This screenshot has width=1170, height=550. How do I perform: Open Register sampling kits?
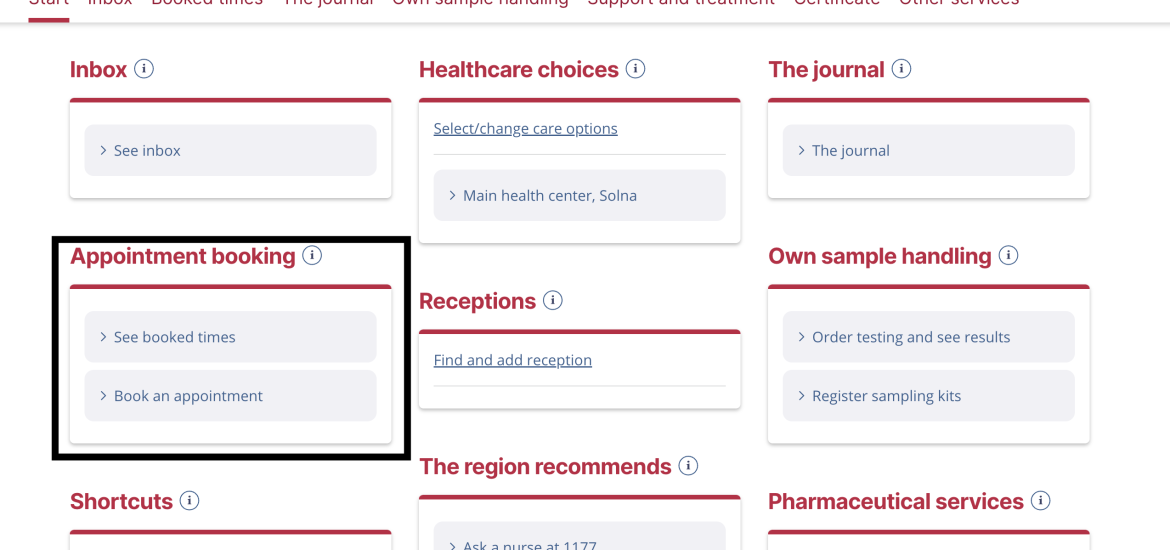[929, 396]
